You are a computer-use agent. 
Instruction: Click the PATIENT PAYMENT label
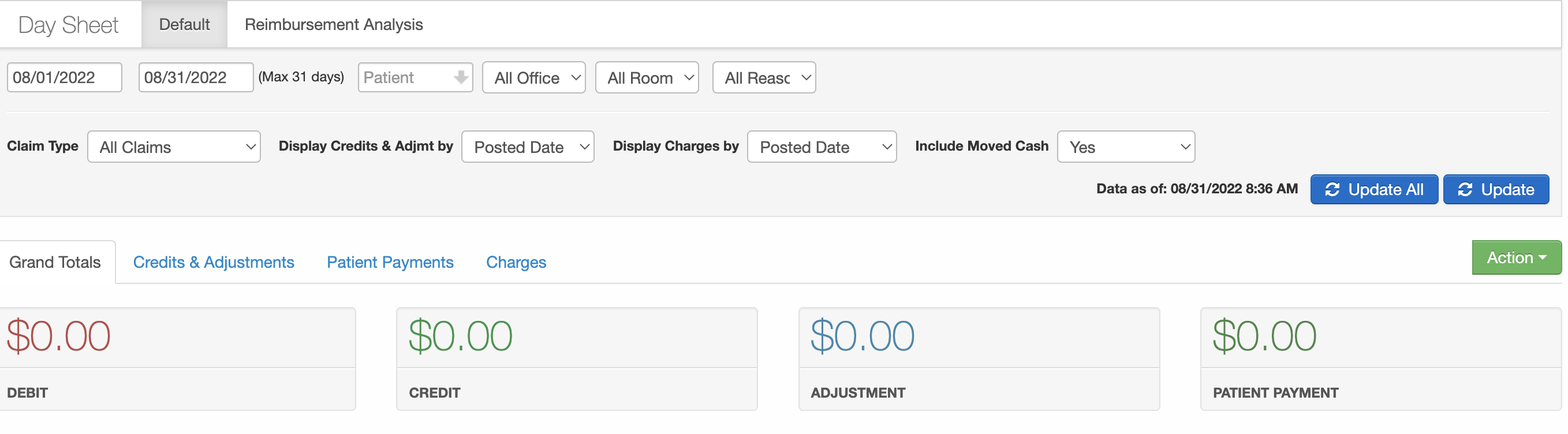point(1275,392)
